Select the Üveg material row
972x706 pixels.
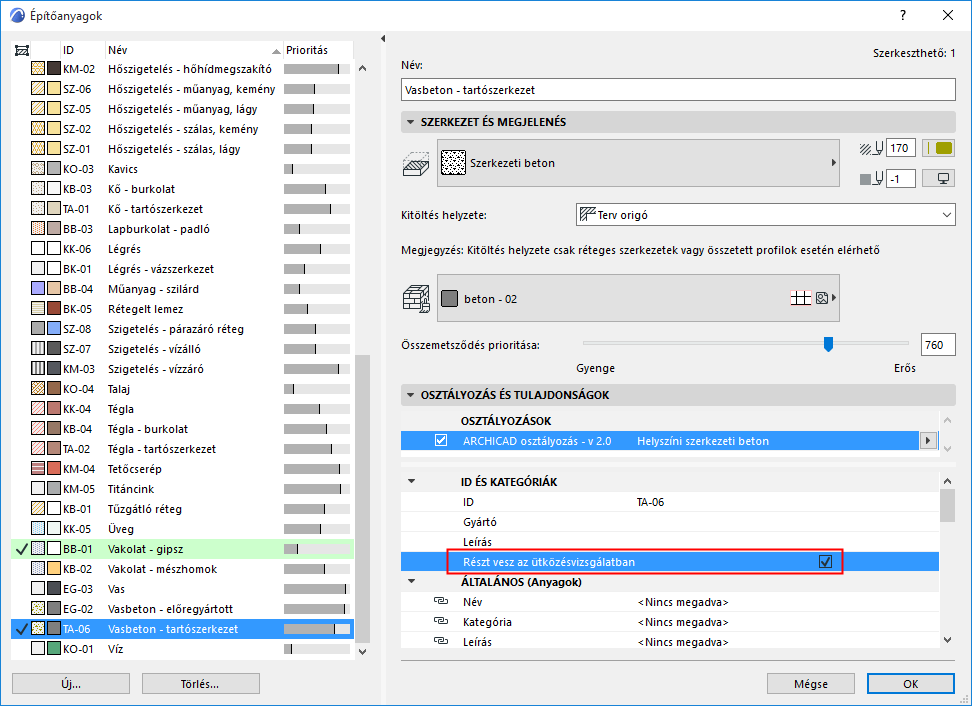click(x=182, y=529)
